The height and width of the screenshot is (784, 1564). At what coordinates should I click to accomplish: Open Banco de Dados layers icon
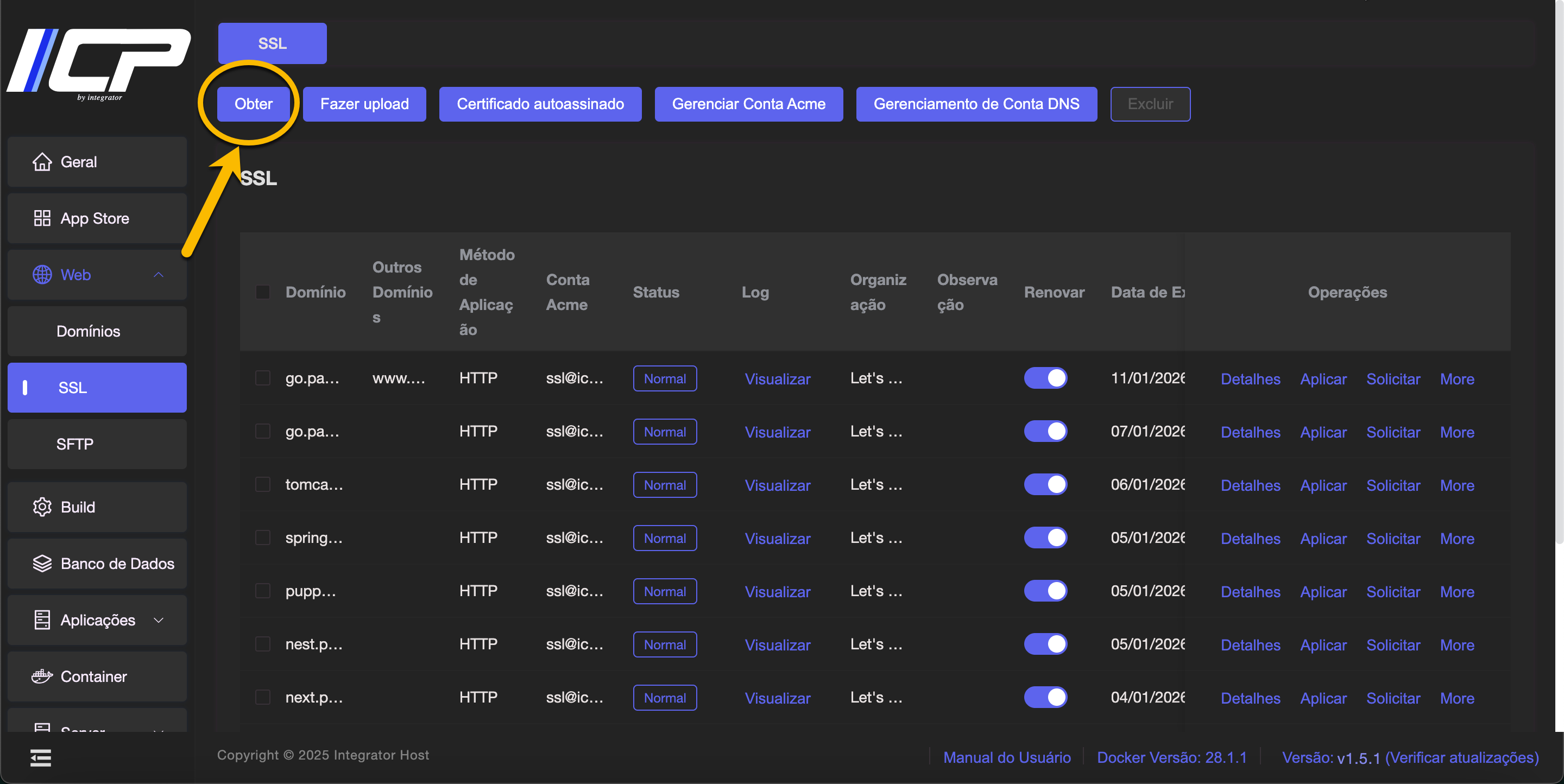click(42, 564)
